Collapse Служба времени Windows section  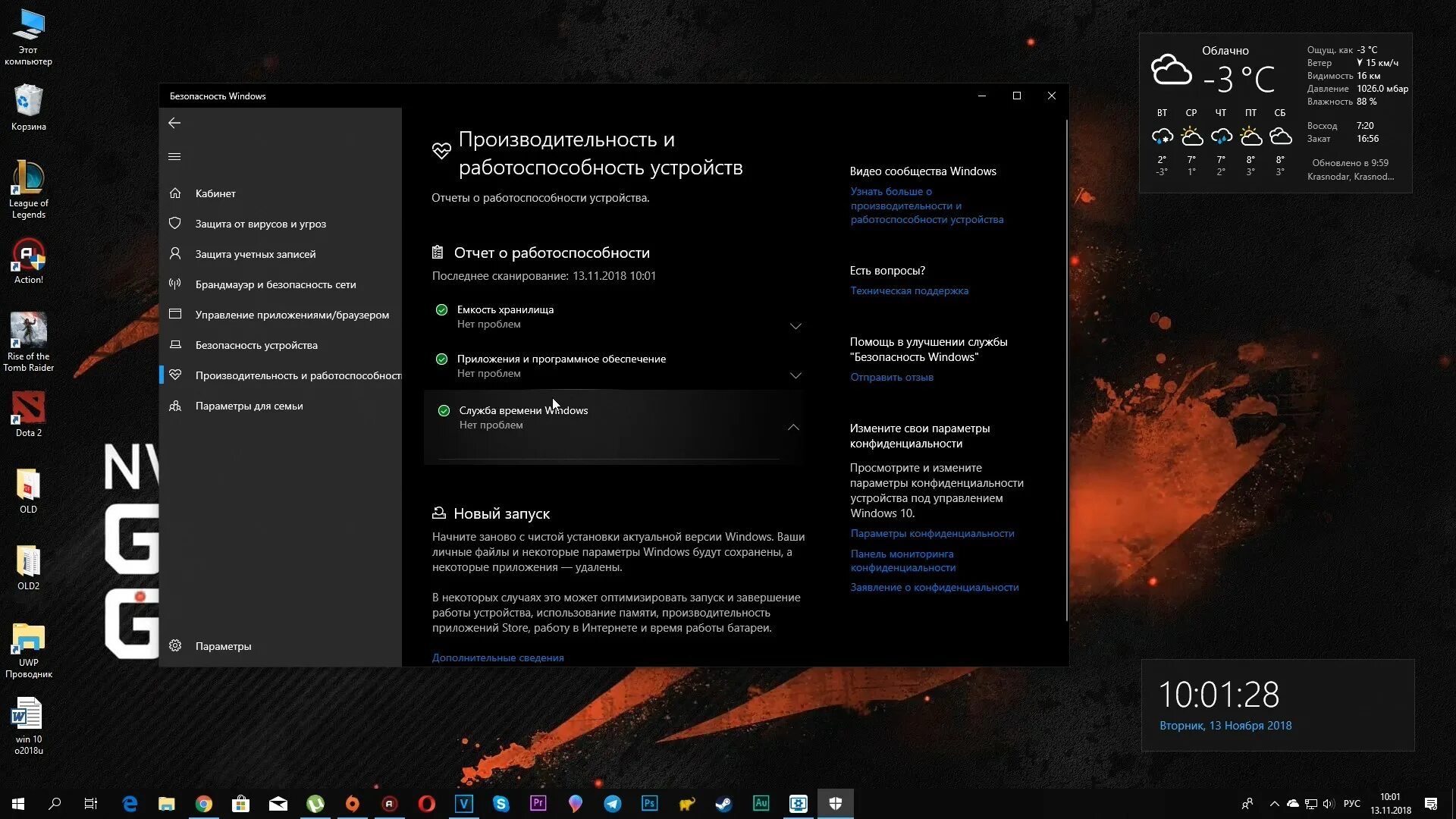pyautogui.click(x=793, y=427)
